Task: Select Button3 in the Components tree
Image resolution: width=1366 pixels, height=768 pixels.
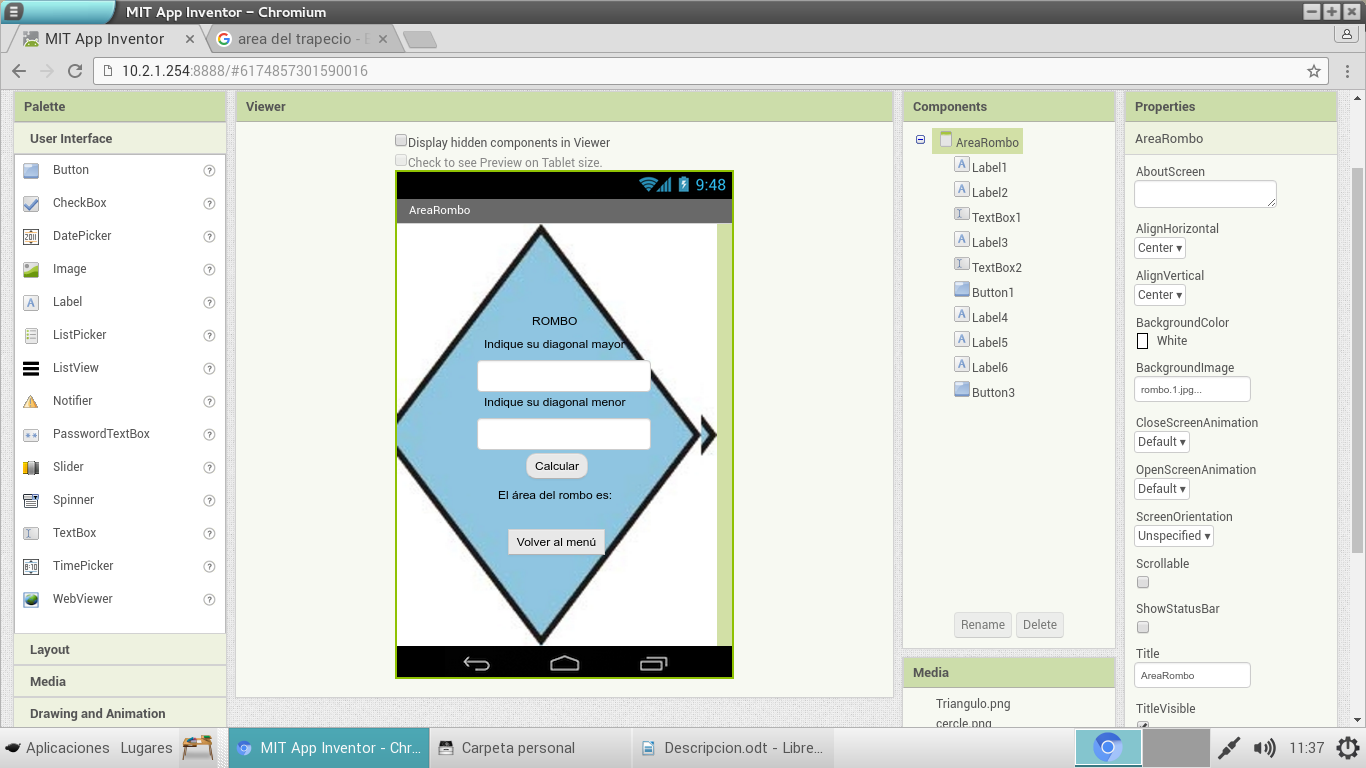Action: click(984, 392)
